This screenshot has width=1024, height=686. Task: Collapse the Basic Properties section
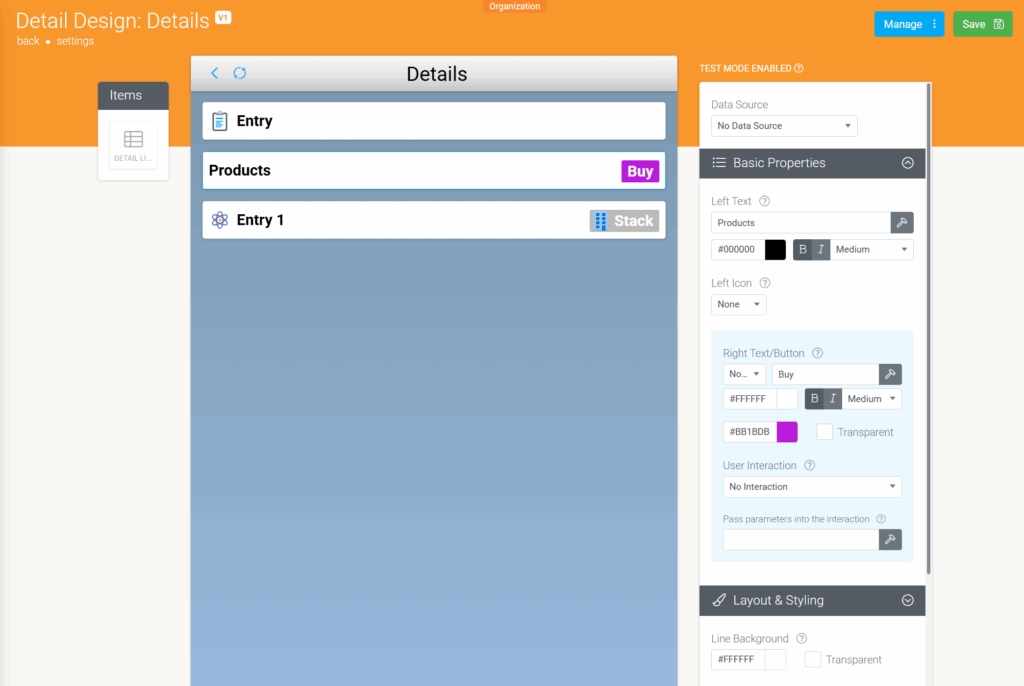908,163
